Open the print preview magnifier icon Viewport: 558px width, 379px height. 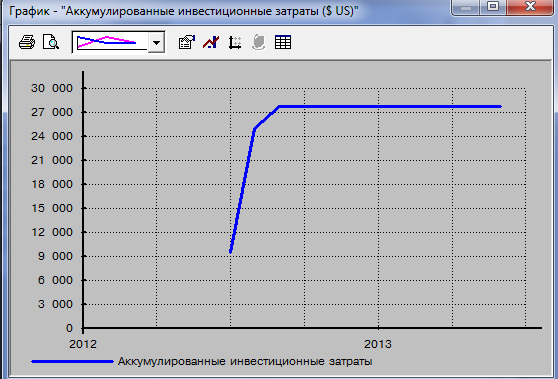(51, 42)
